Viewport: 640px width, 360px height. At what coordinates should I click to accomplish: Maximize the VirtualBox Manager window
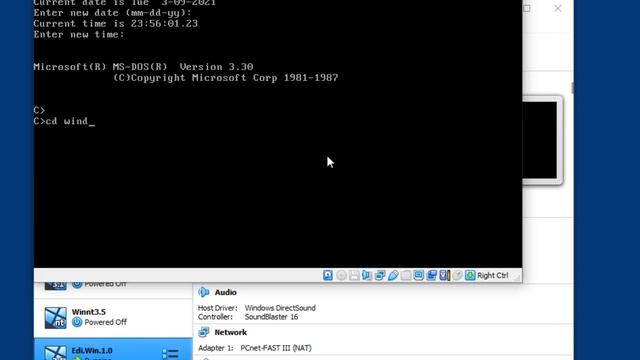[527, 8]
